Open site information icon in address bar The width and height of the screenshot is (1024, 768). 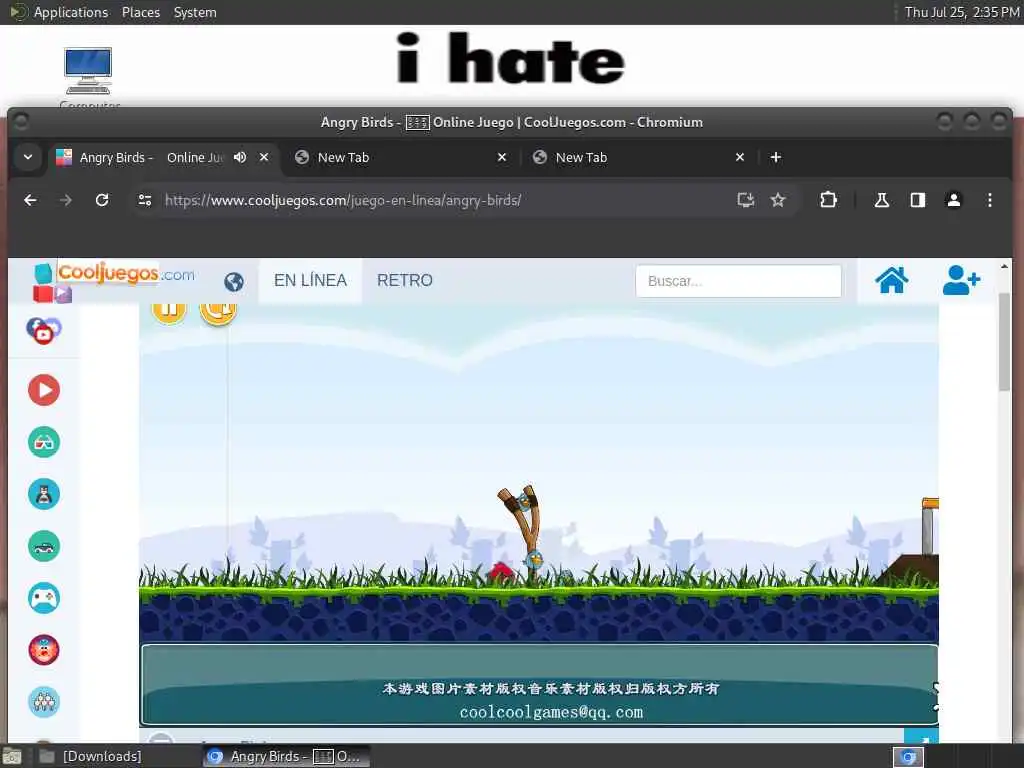coord(145,200)
